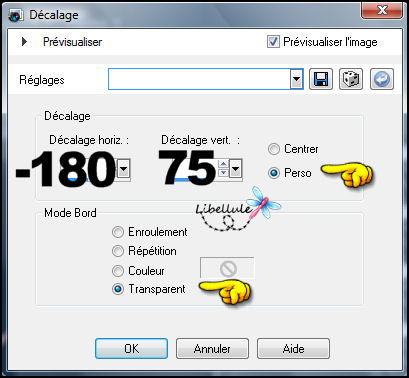Decrease Décalage vert. with the down spinner
Viewport: 409px width, 378px height.
(223, 173)
